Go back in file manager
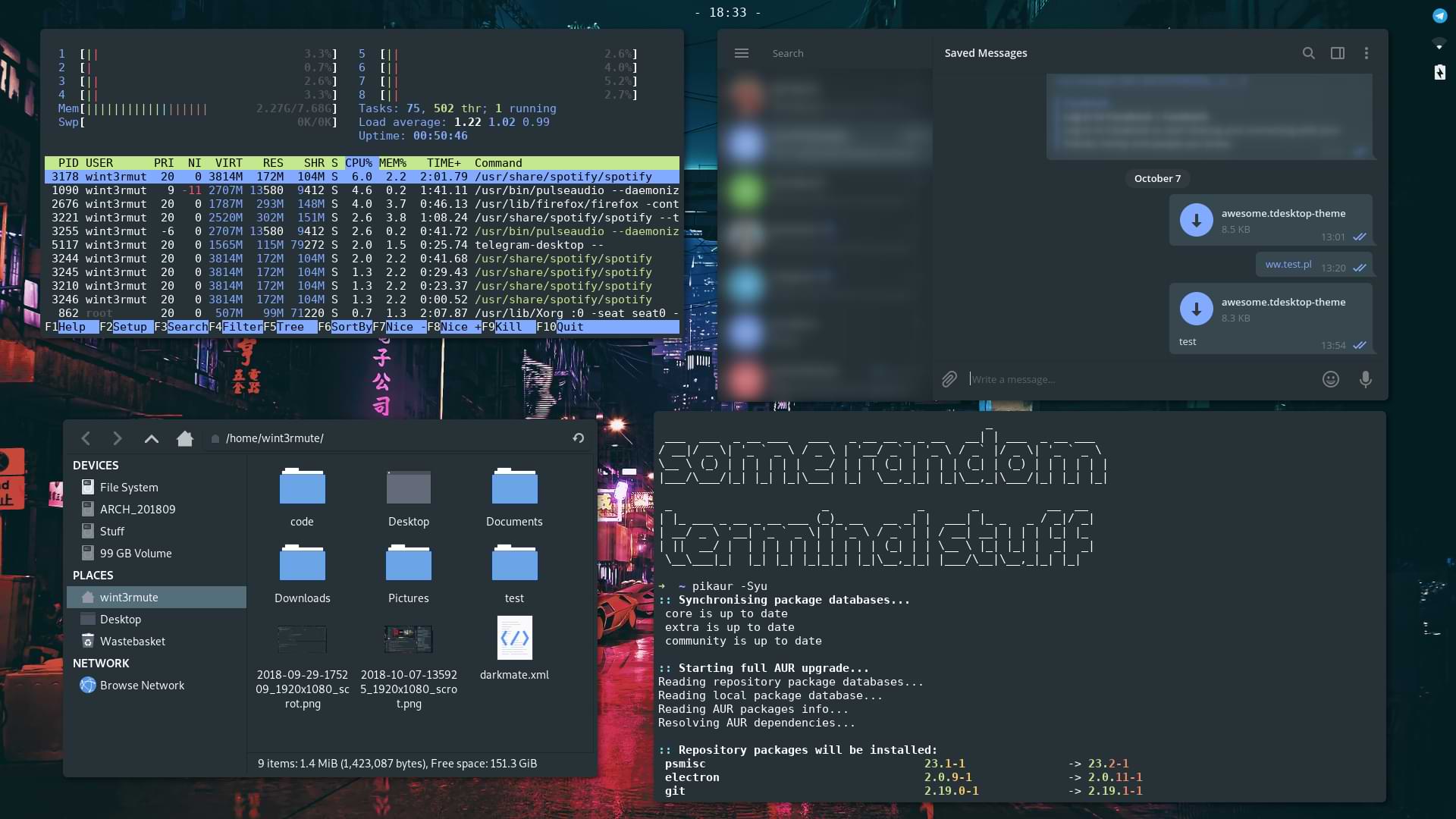The width and height of the screenshot is (1456, 819). 86,438
